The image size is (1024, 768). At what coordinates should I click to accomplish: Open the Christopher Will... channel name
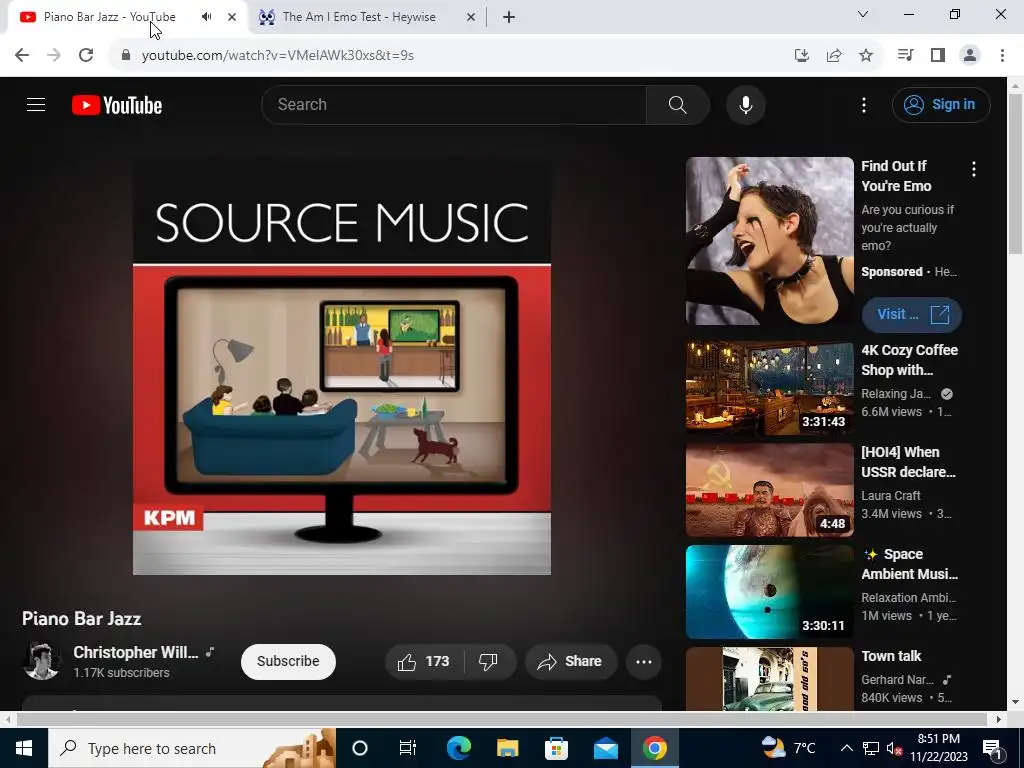coord(136,652)
